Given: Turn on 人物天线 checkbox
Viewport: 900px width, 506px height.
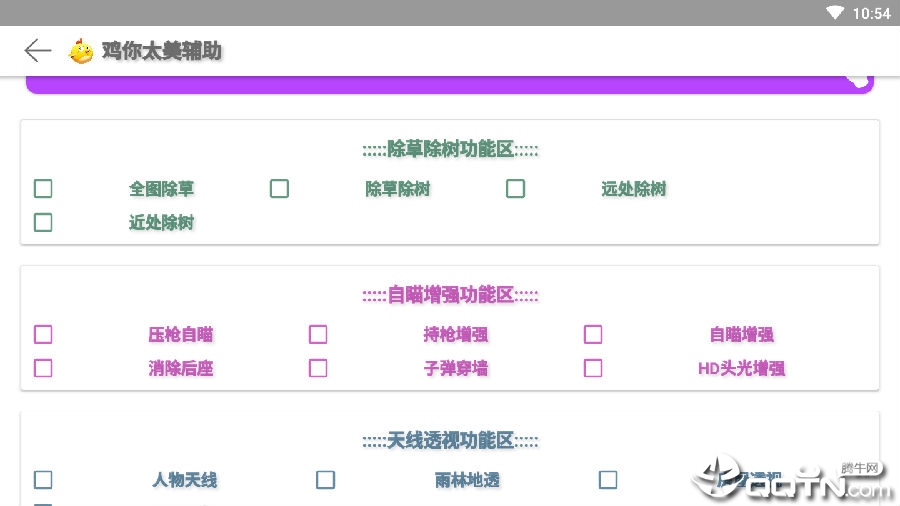Looking at the screenshot, I should point(43,480).
